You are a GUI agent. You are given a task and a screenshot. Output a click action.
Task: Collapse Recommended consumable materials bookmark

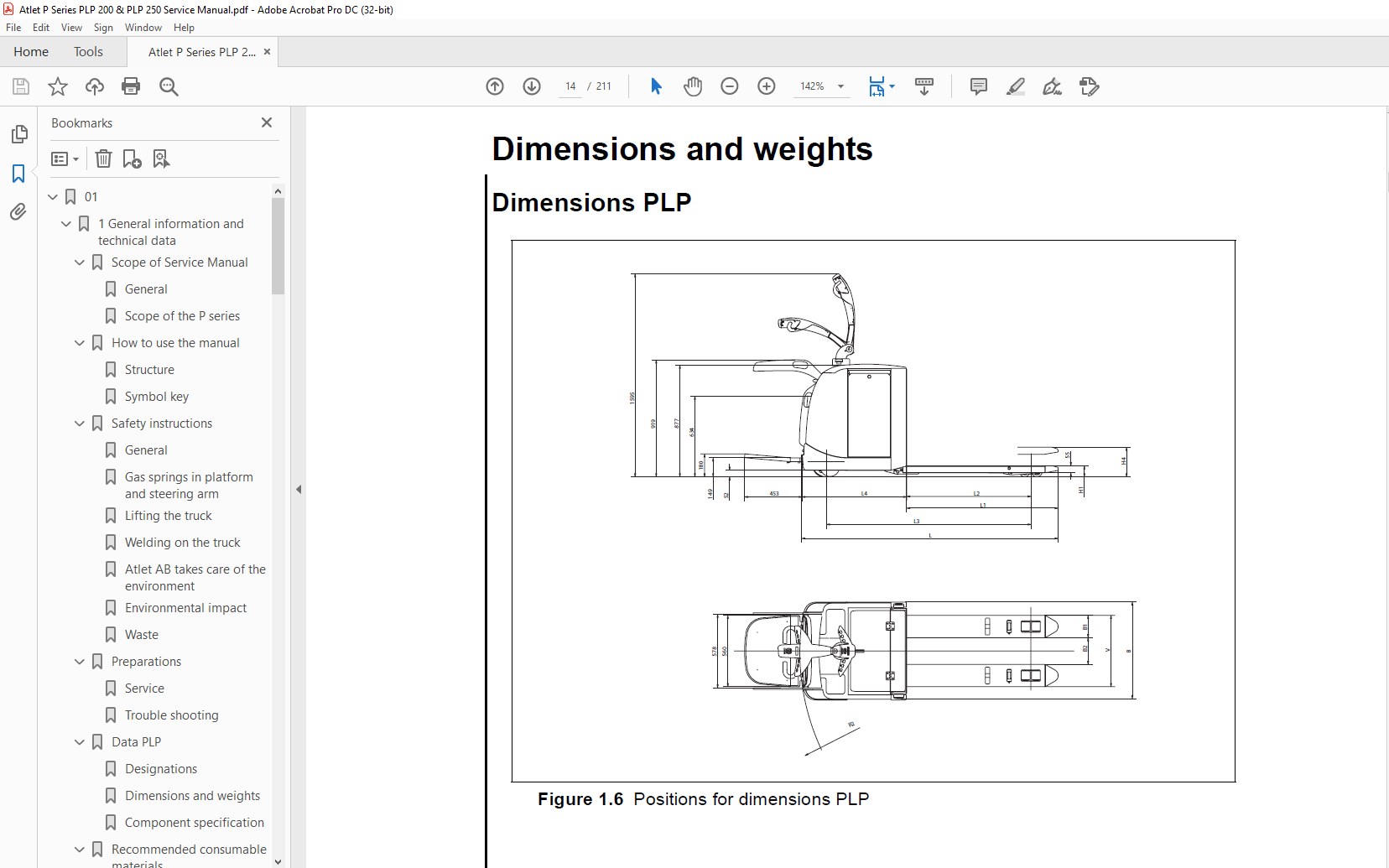coord(80,850)
